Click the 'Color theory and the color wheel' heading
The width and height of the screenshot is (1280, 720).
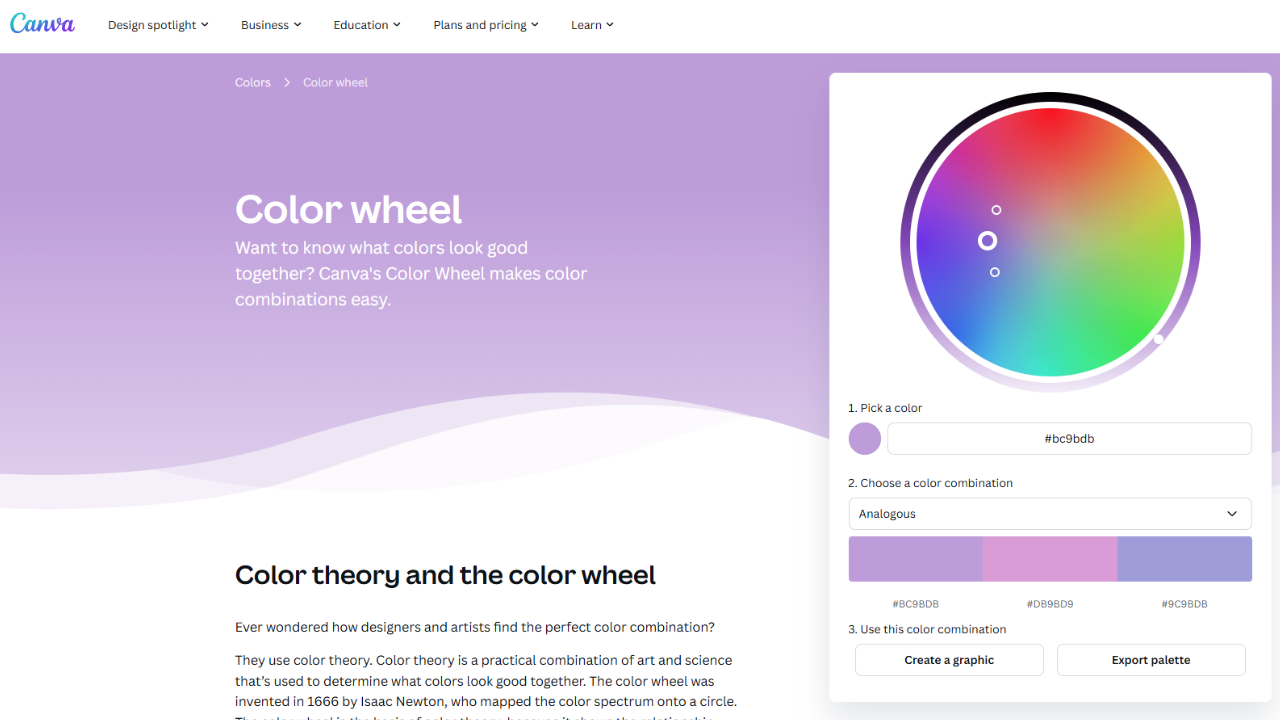tap(445, 576)
